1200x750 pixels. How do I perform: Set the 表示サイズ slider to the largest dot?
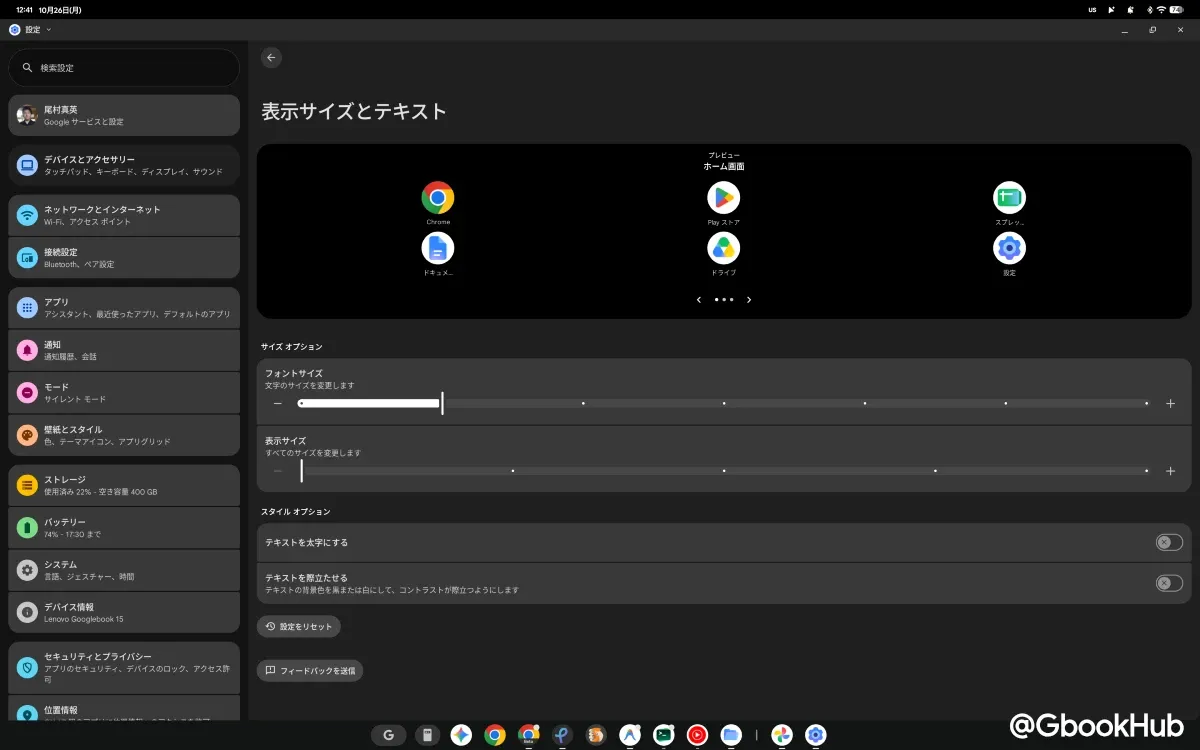click(x=1147, y=471)
